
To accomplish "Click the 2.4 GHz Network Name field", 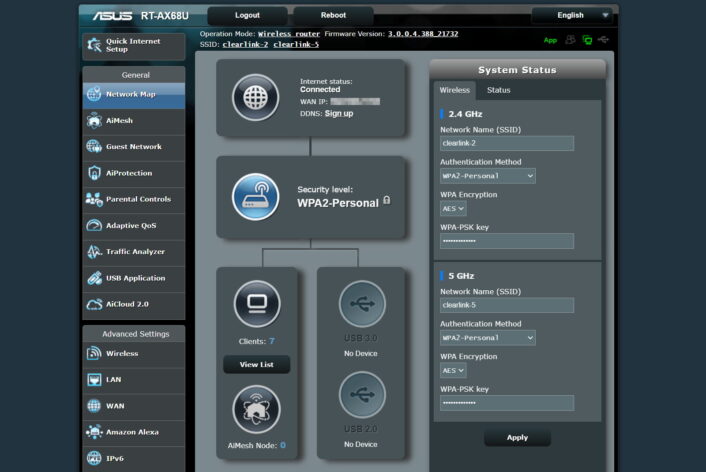I will (x=507, y=143).
